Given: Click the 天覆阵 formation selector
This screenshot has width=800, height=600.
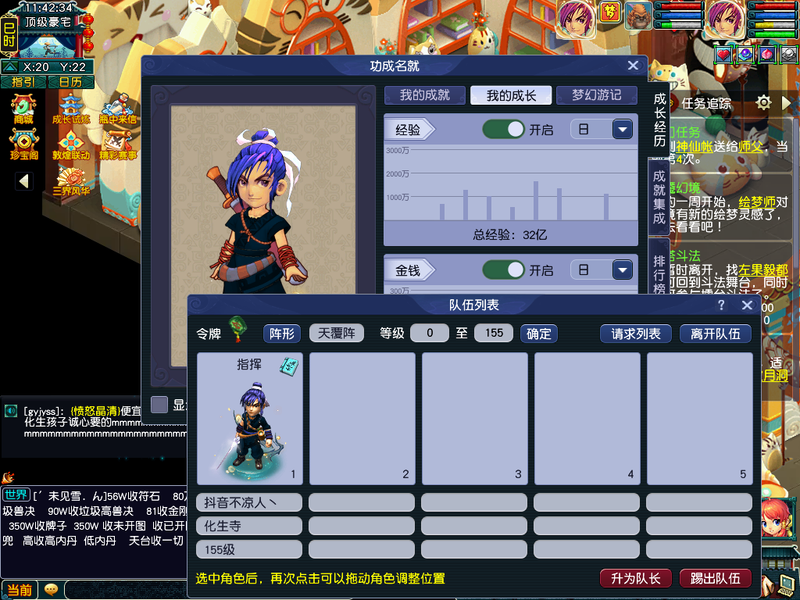Looking at the screenshot, I should (x=336, y=334).
